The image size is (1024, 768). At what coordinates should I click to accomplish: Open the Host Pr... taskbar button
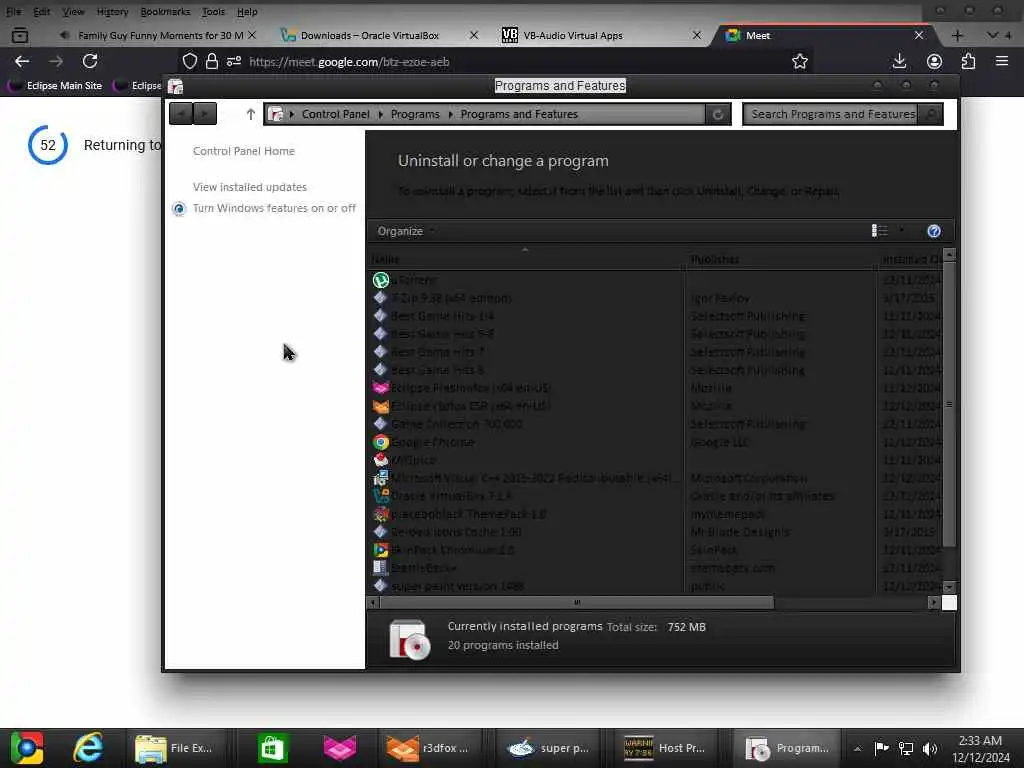click(x=664, y=748)
